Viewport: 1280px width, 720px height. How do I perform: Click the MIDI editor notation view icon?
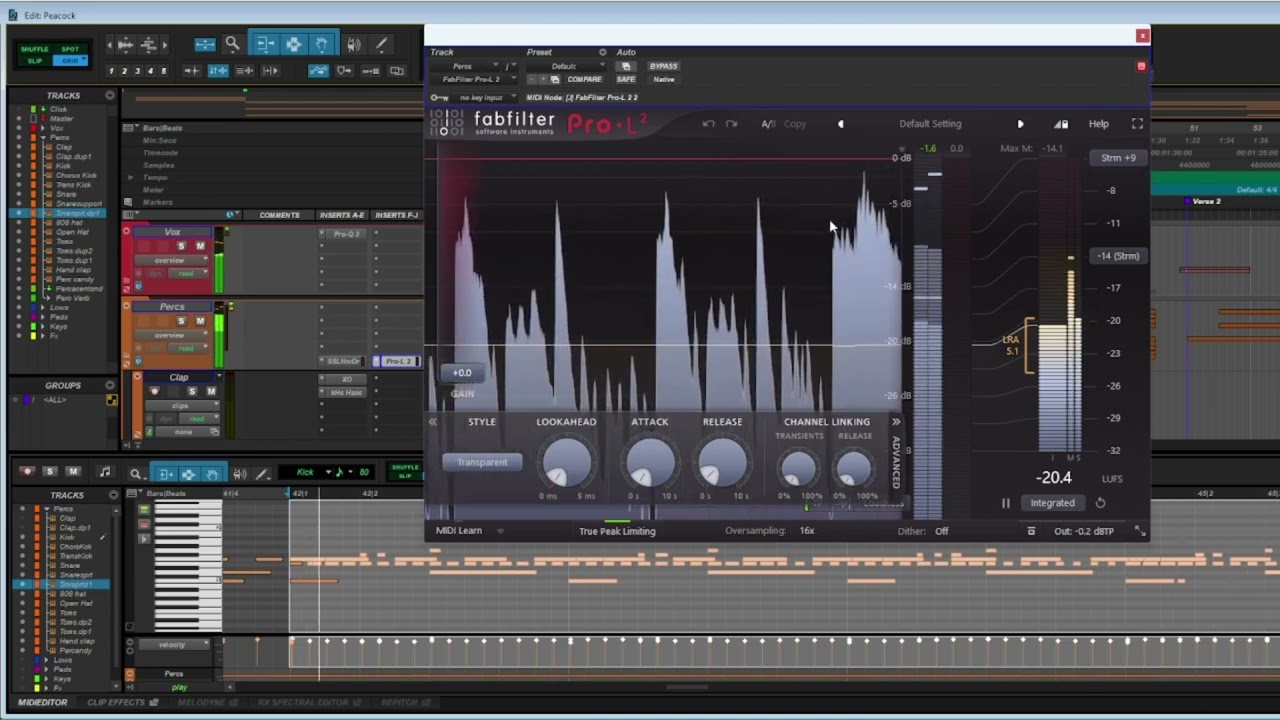coord(105,472)
